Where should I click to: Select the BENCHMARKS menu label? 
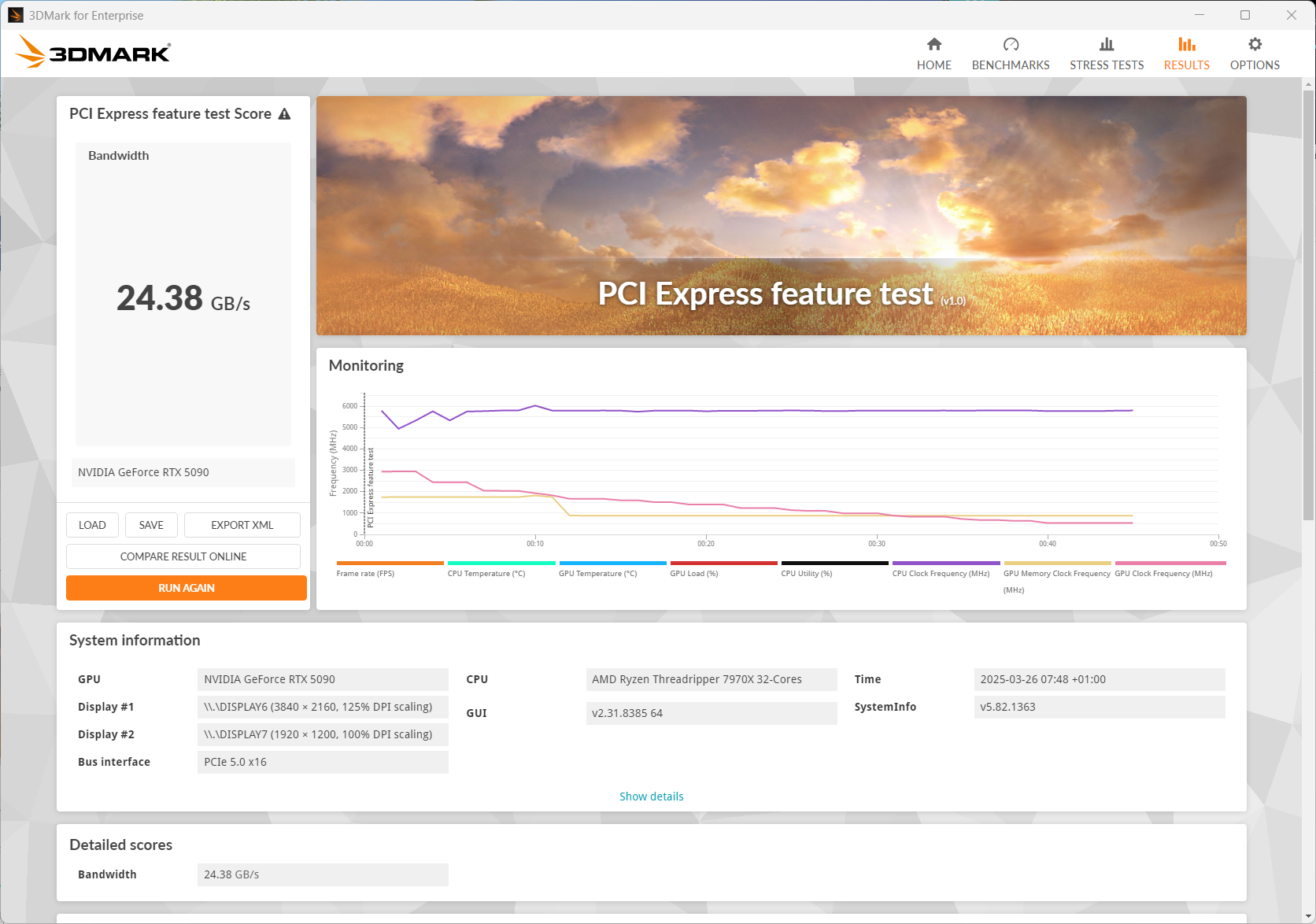(1011, 65)
